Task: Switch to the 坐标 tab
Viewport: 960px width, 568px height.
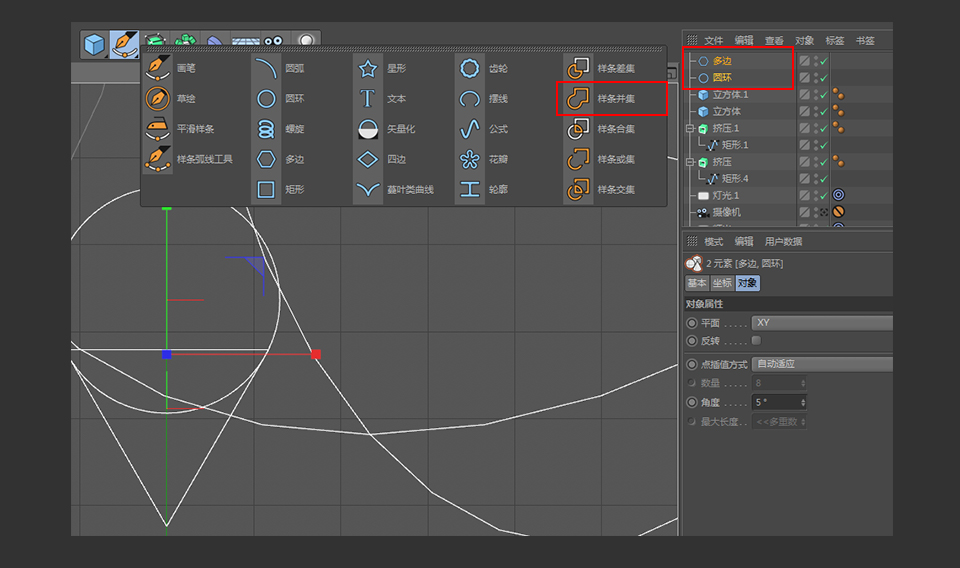Action: tap(722, 283)
